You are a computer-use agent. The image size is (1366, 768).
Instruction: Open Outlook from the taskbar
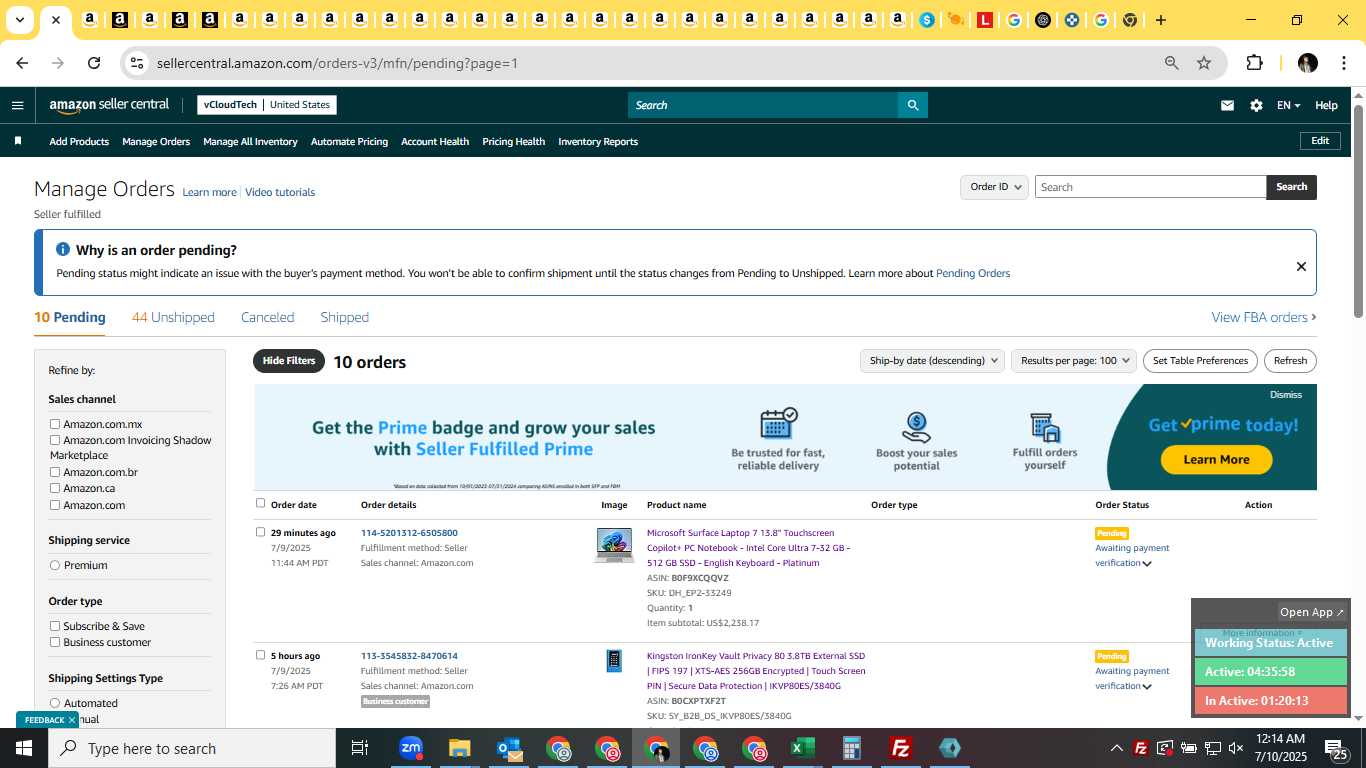509,748
